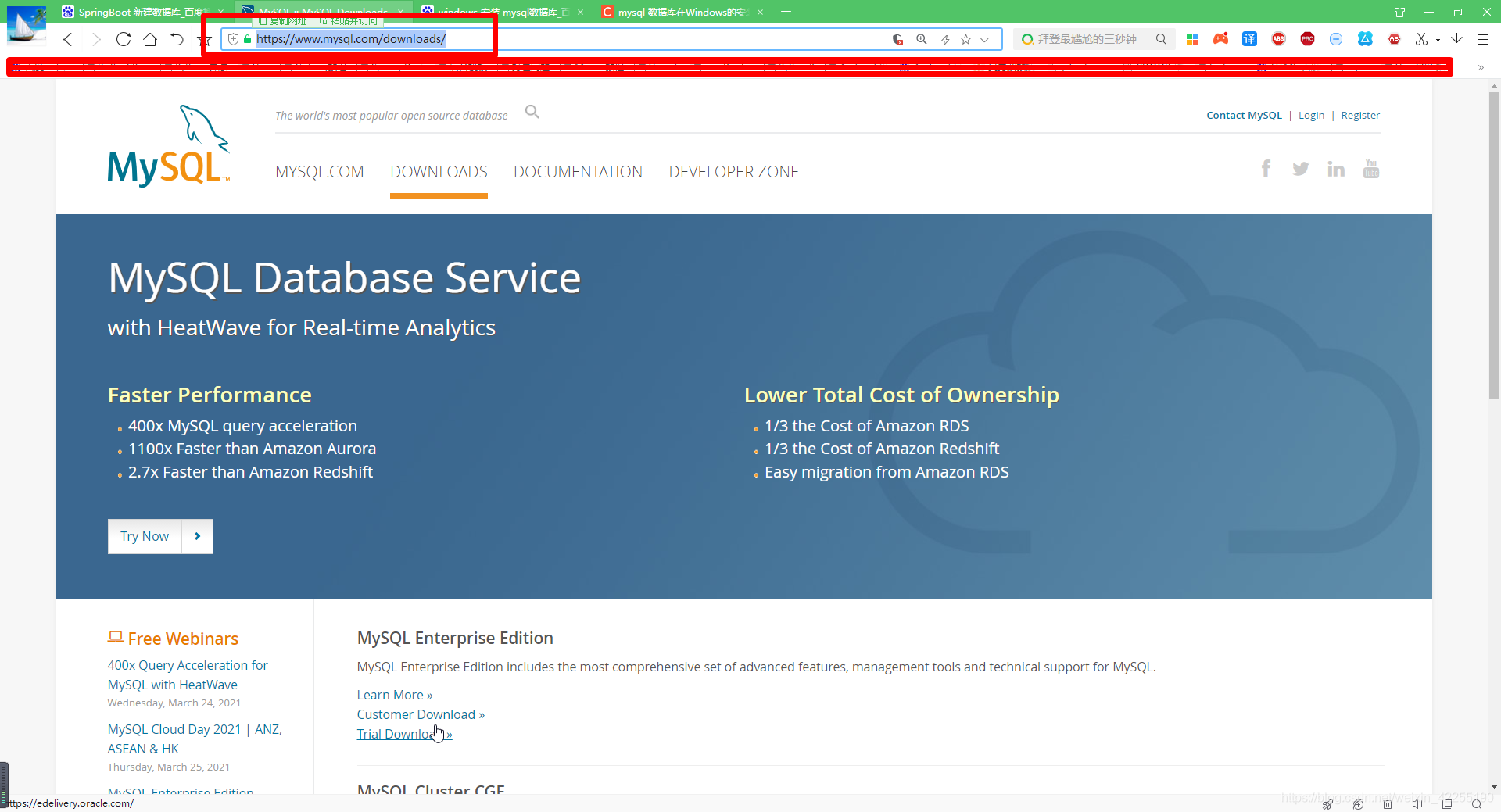Open the DOCUMENTATION nav item
Screen dimensions: 1501x812
point(578,172)
